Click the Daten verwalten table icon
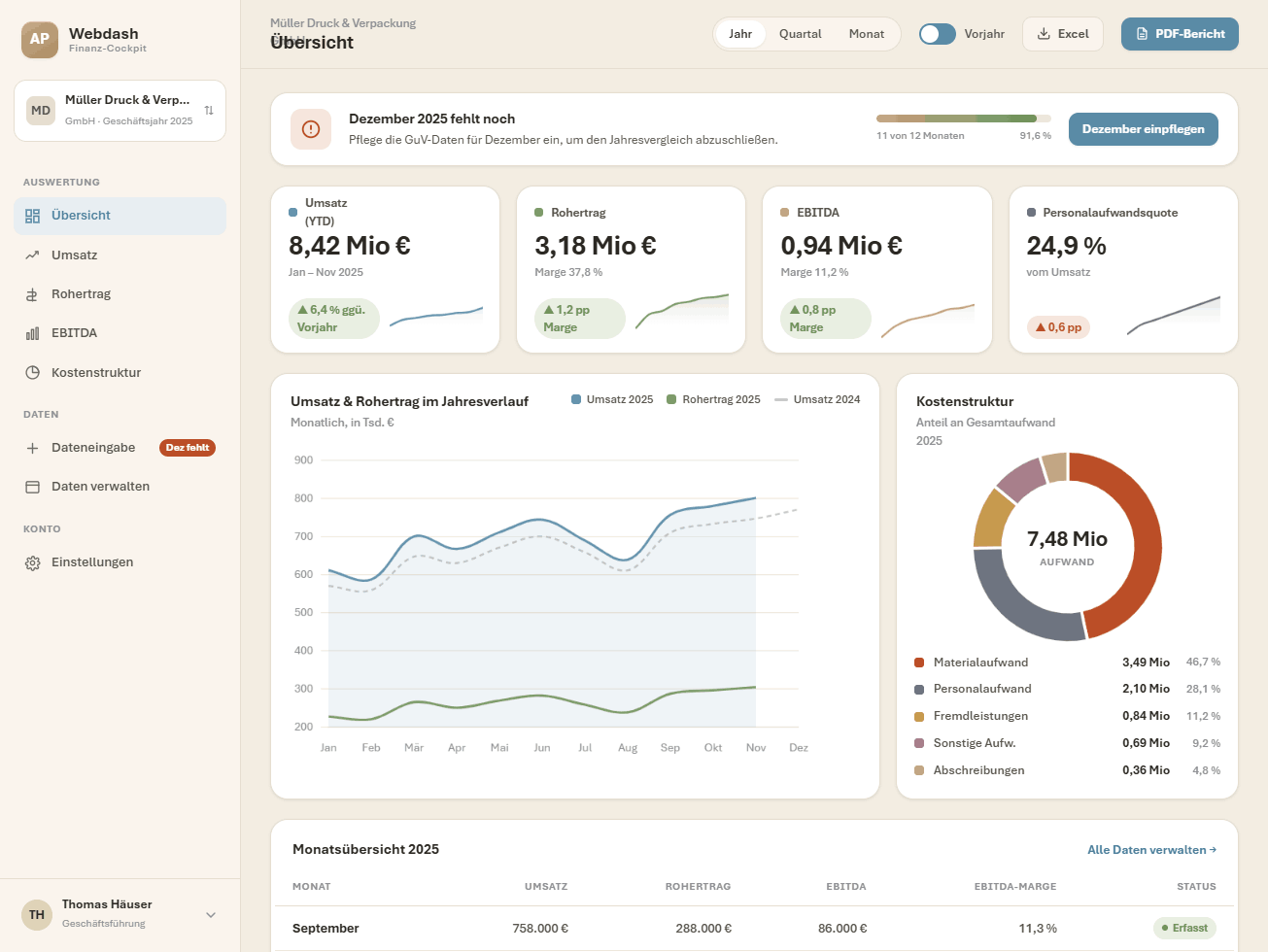This screenshot has width=1268, height=952. click(32, 487)
